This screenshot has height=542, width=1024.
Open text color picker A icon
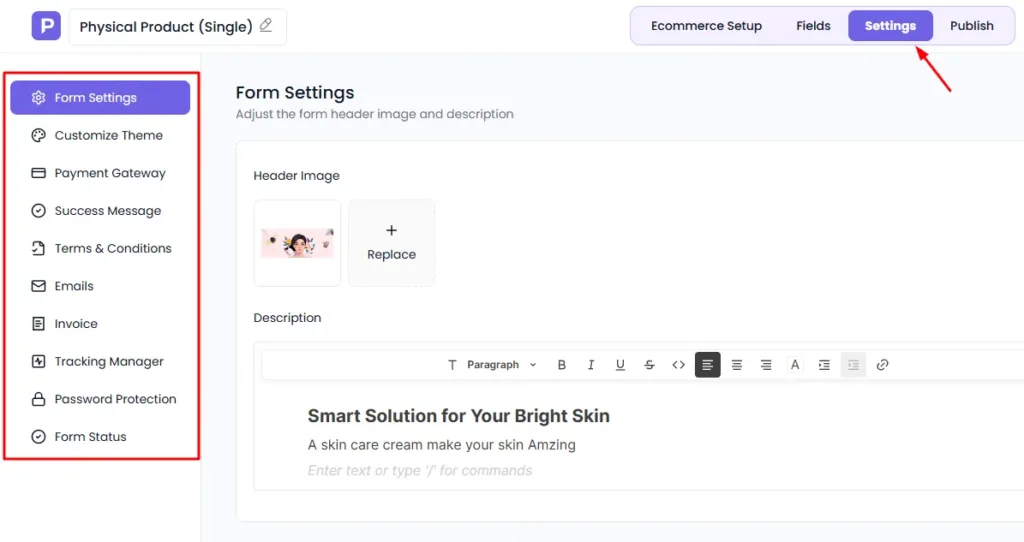click(x=795, y=365)
